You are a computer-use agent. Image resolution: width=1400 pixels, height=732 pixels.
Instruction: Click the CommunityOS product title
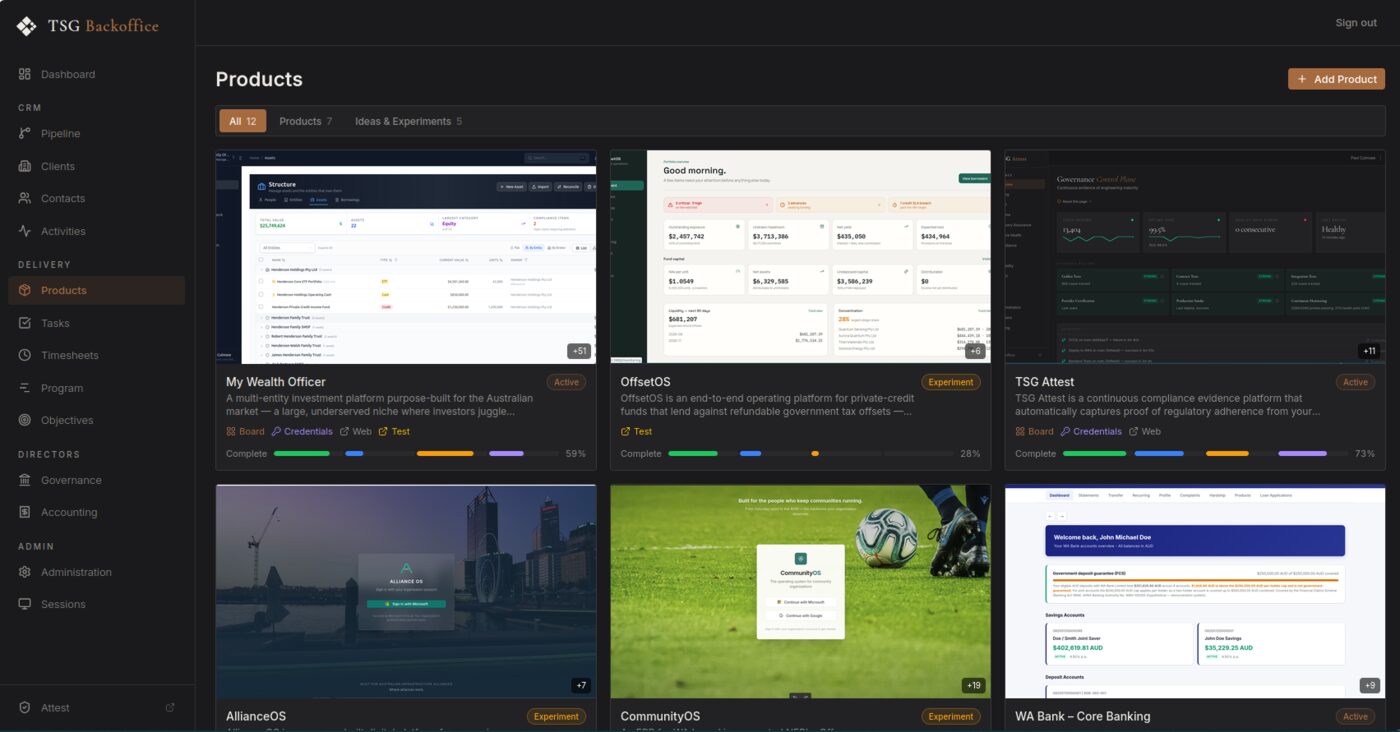(660, 716)
